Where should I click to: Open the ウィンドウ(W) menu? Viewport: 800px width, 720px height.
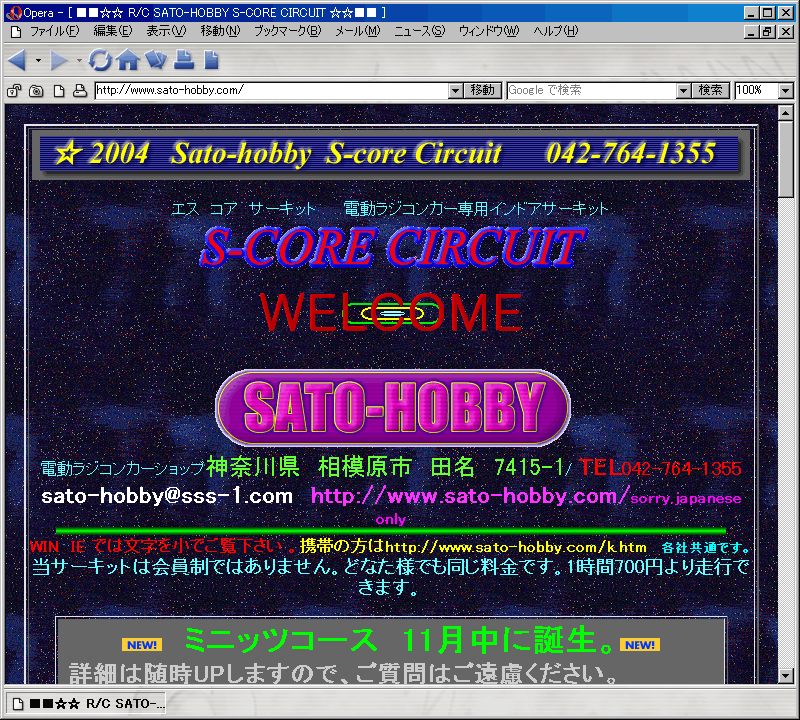pos(489,31)
